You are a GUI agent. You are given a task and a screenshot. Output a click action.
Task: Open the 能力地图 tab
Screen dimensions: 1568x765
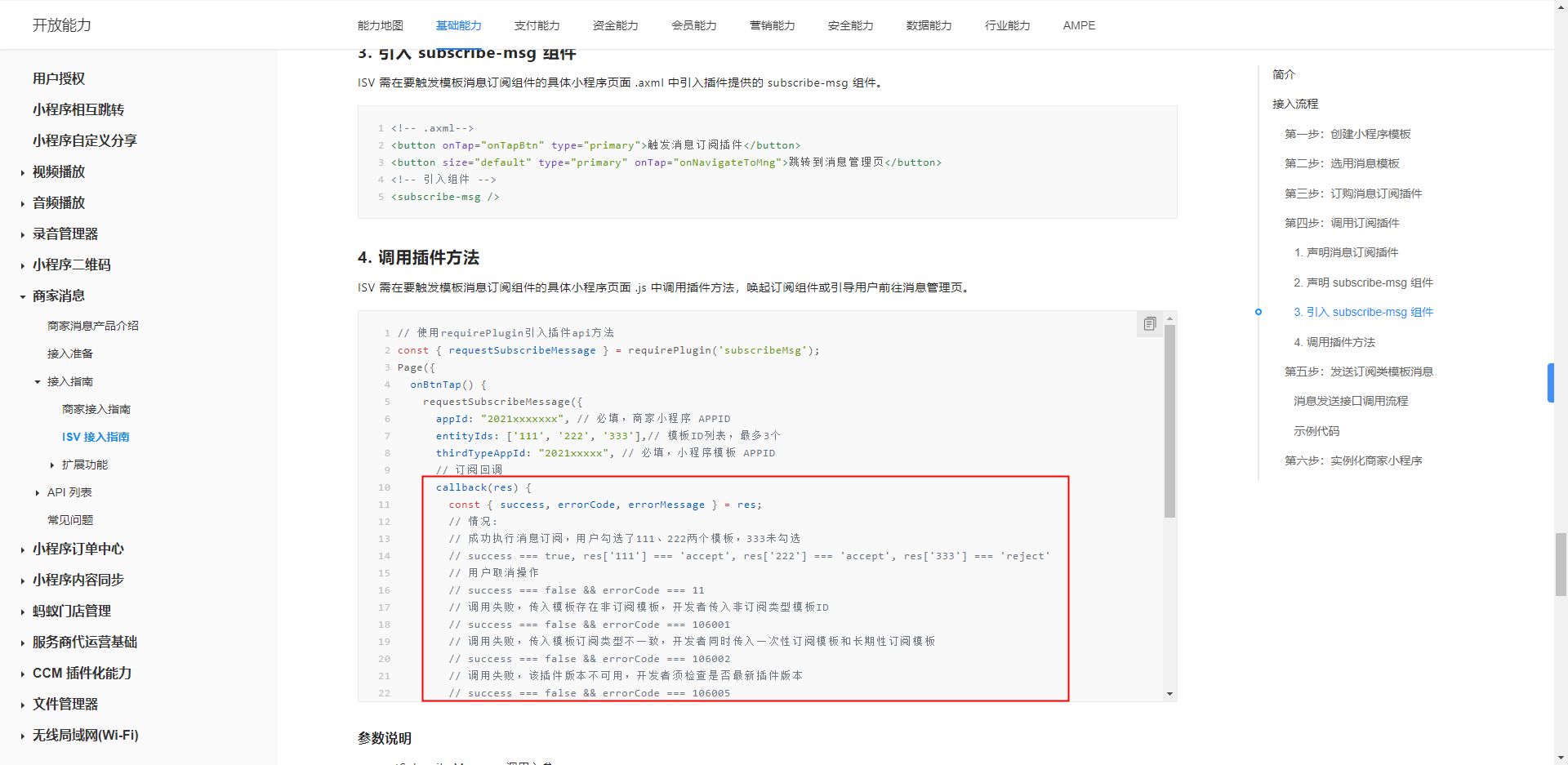click(x=381, y=25)
